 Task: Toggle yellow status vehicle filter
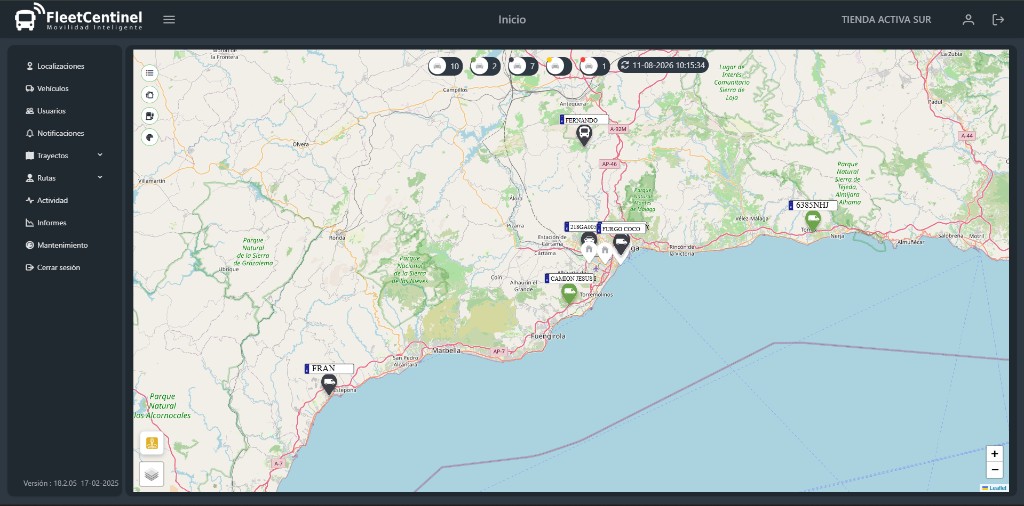[559, 66]
